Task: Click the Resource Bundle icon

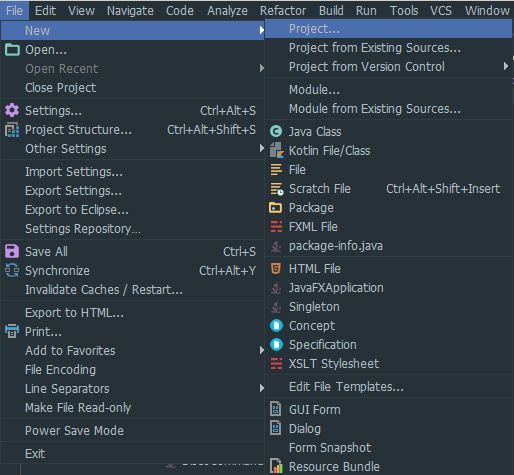Action: point(276,466)
